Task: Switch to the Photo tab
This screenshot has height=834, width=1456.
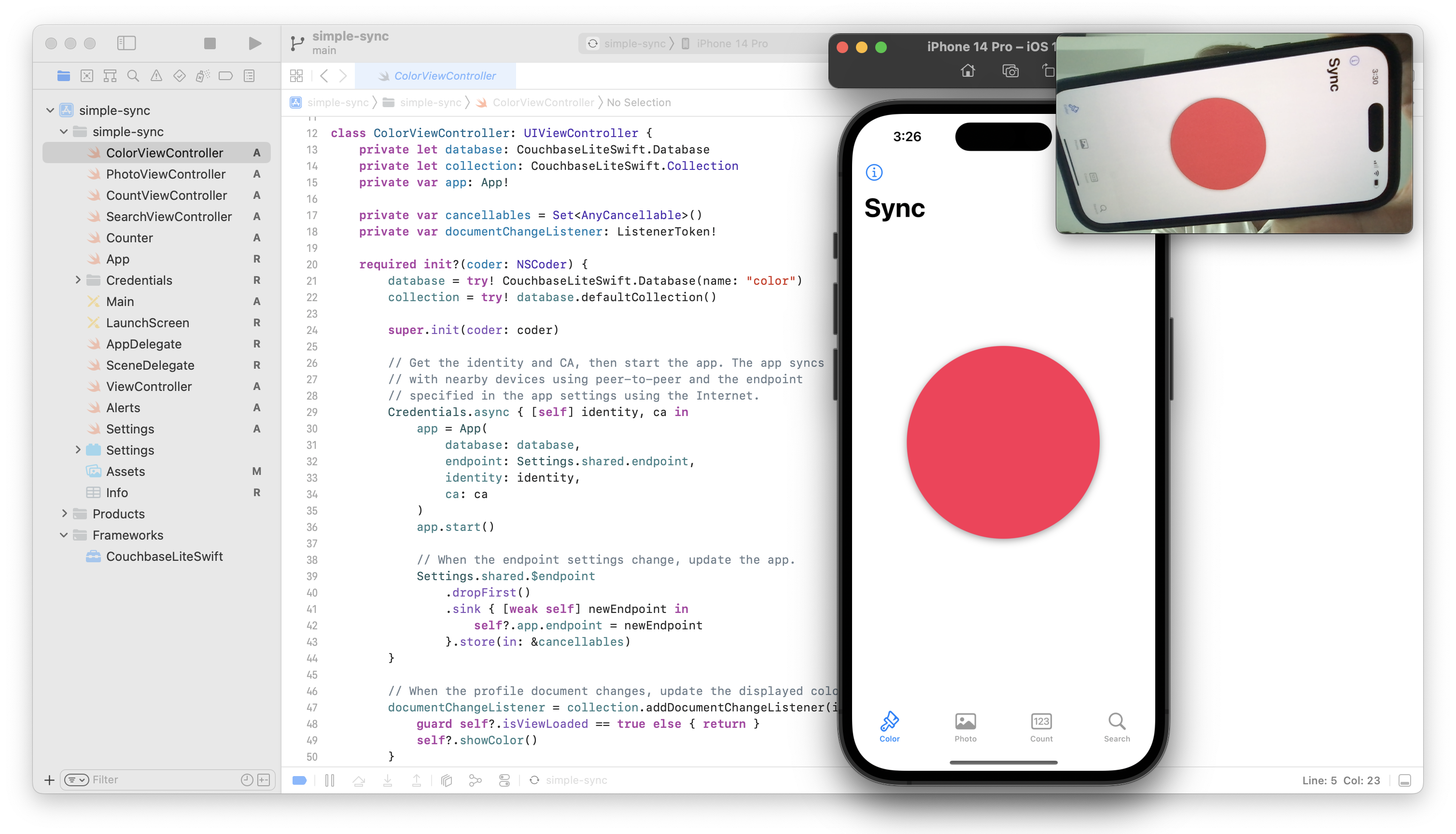Action: pyautogui.click(x=965, y=727)
